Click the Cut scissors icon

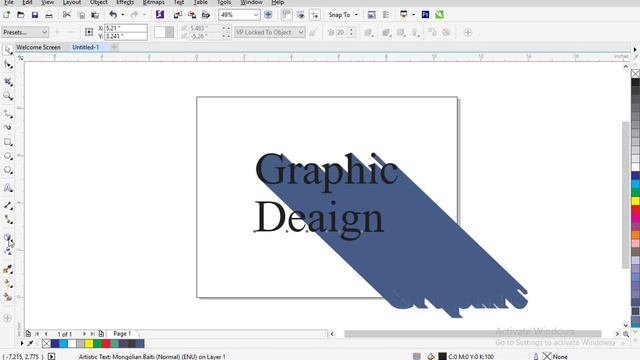(x=67, y=15)
